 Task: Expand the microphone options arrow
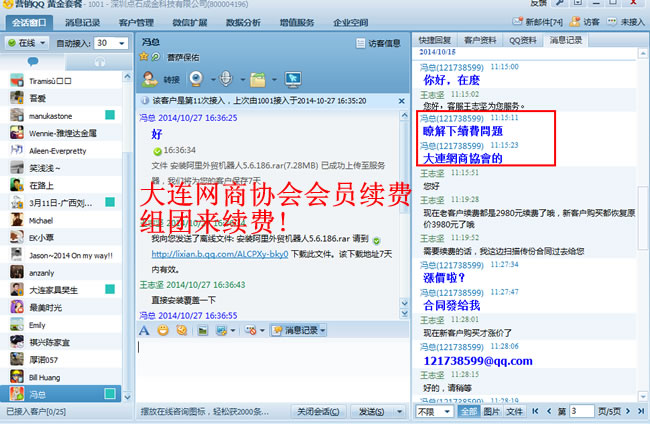[x=243, y=79]
